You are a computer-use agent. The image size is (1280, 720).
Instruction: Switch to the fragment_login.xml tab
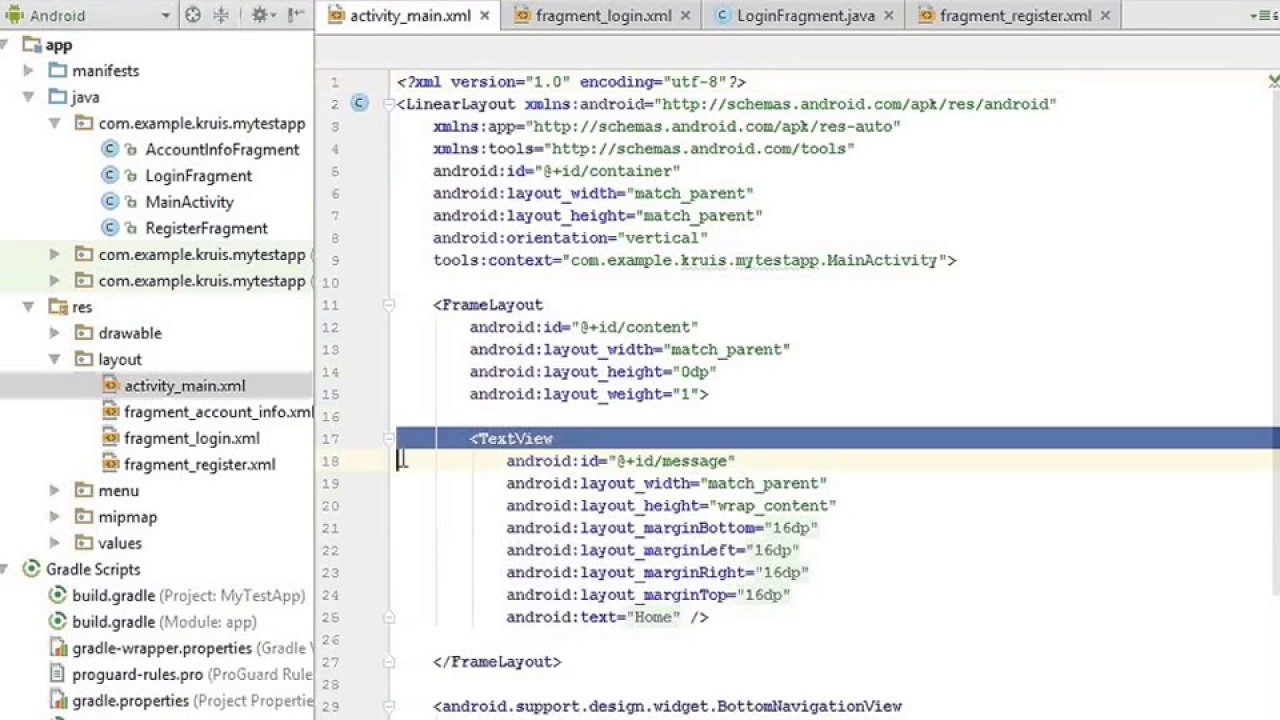click(603, 16)
